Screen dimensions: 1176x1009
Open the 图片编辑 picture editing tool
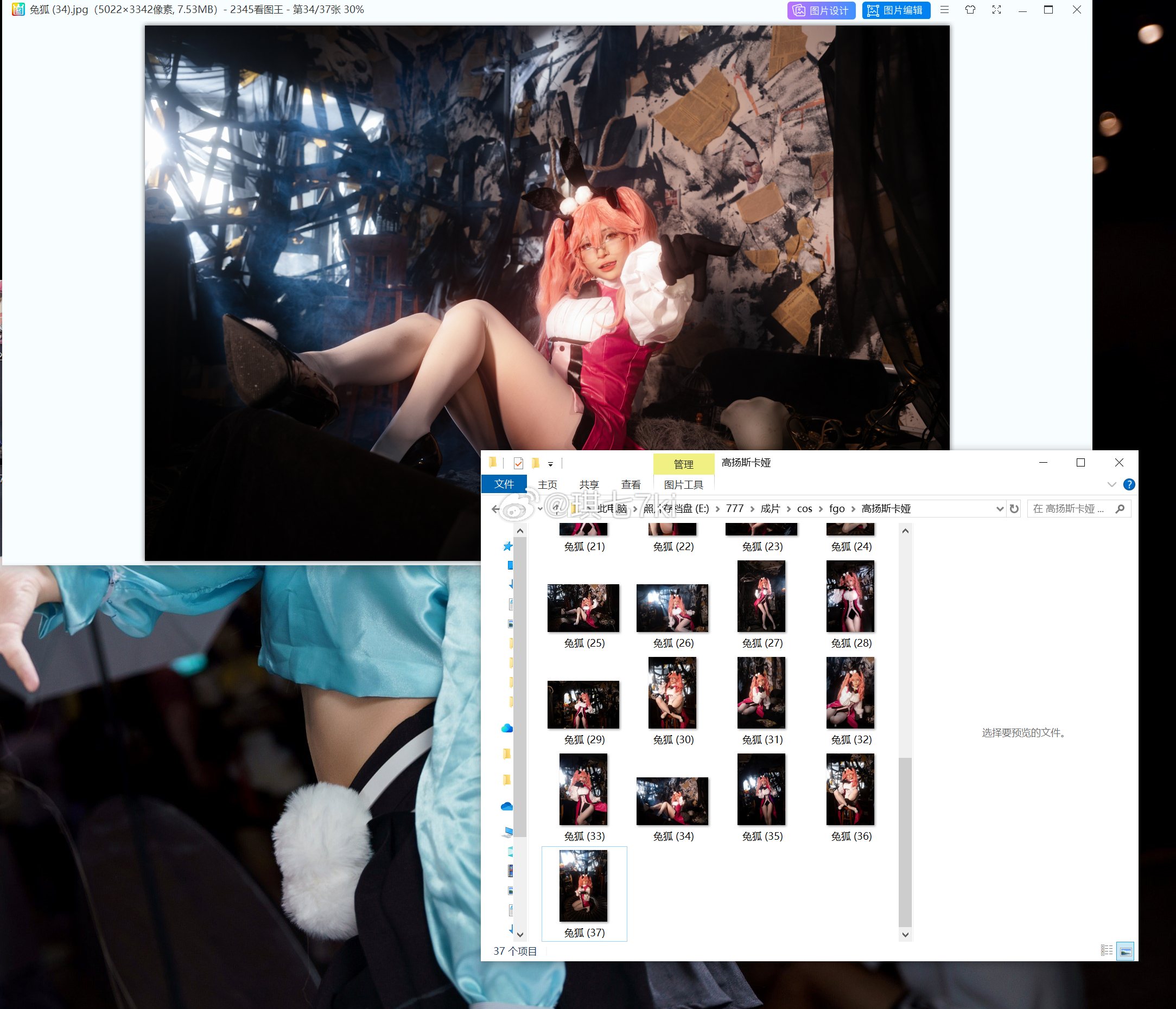coord(895,10)
